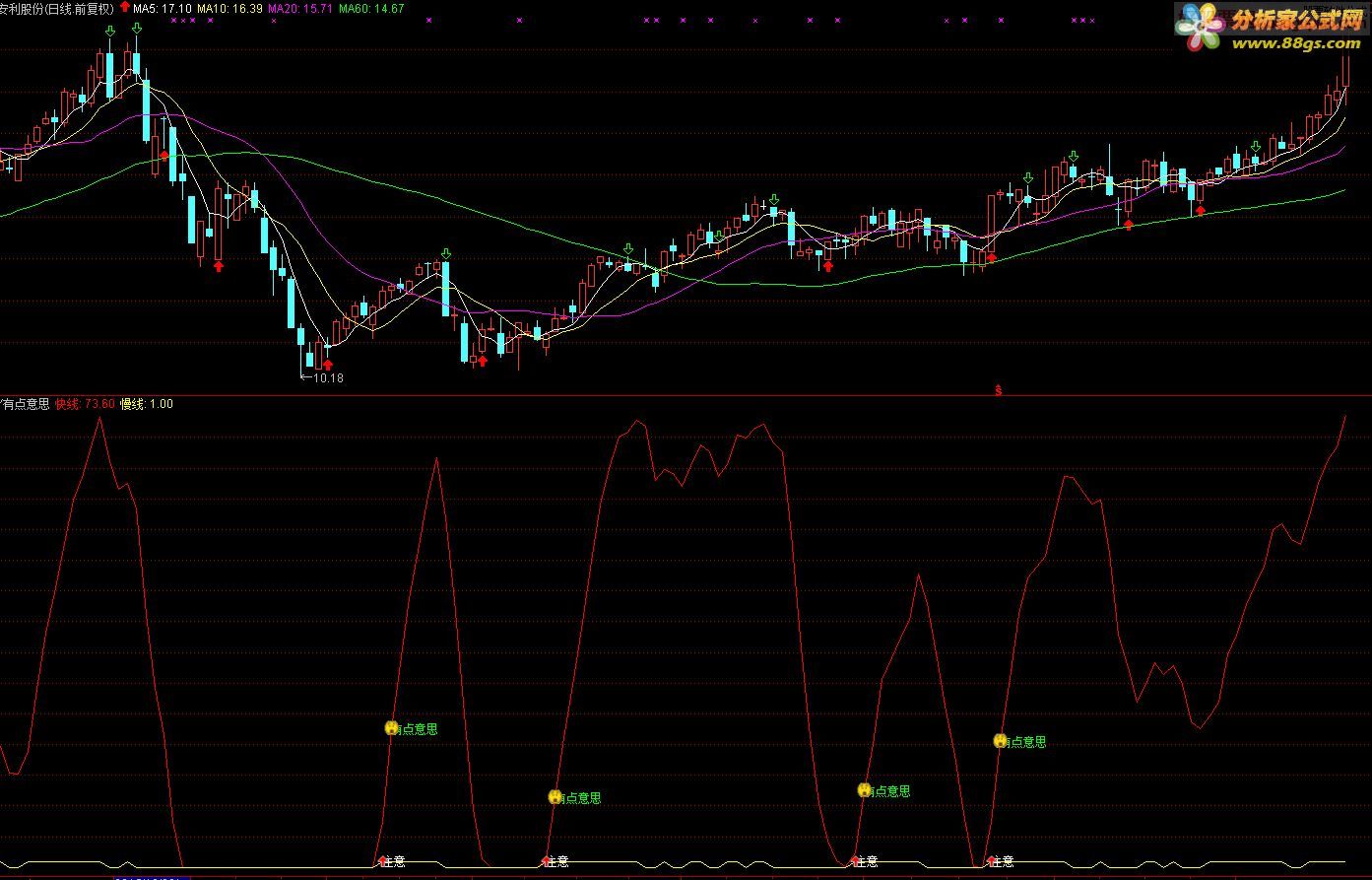Select the 'MA60: 14.67' legend entry
The image size is (1372, 880).
(x=370, y=8)
